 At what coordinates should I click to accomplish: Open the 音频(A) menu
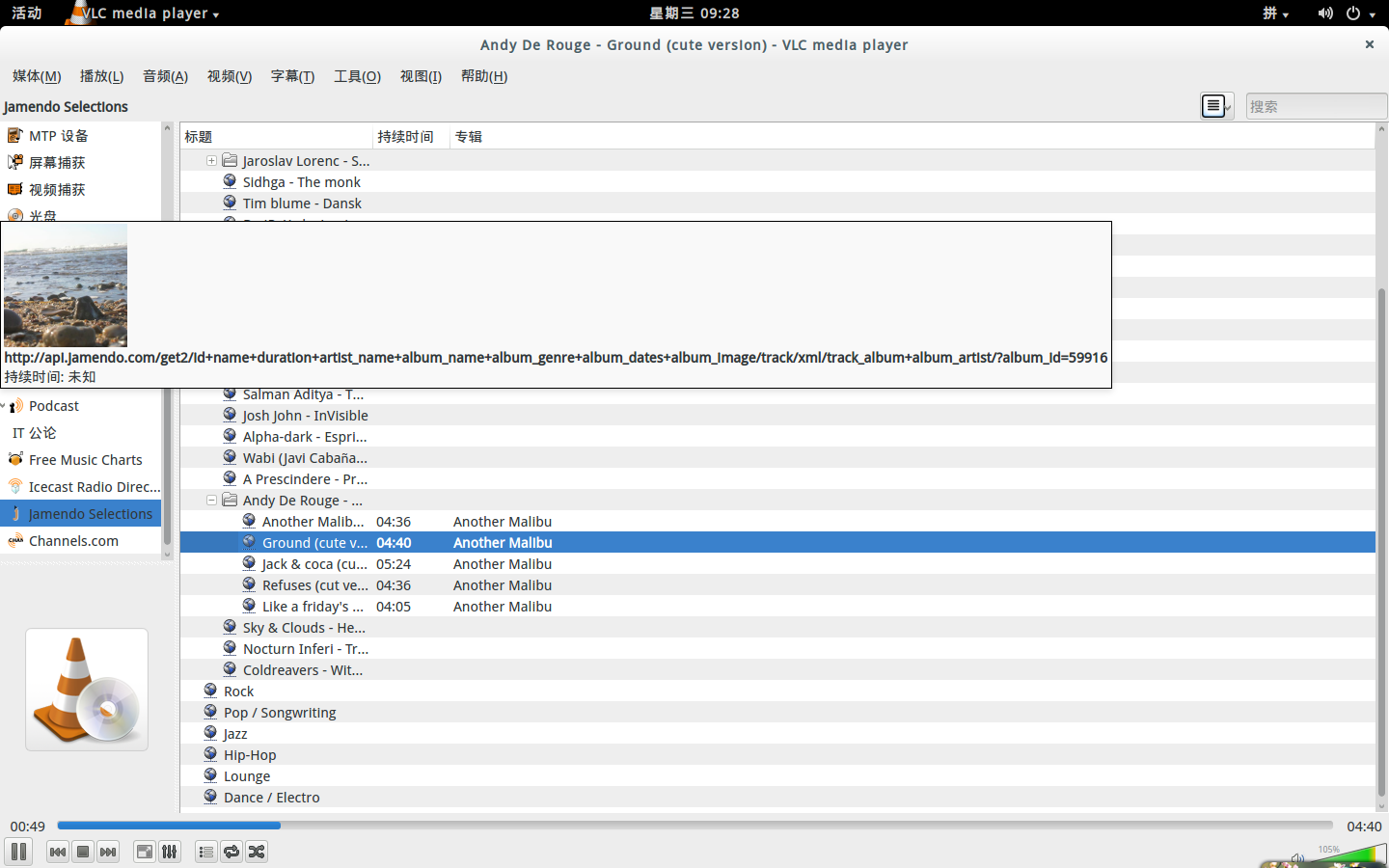pos(165,76)
